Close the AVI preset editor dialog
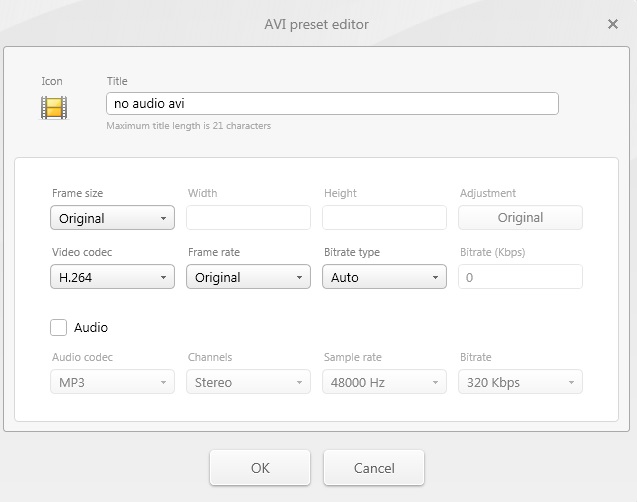This screenshot has width=637, height=502. [613, 24]
